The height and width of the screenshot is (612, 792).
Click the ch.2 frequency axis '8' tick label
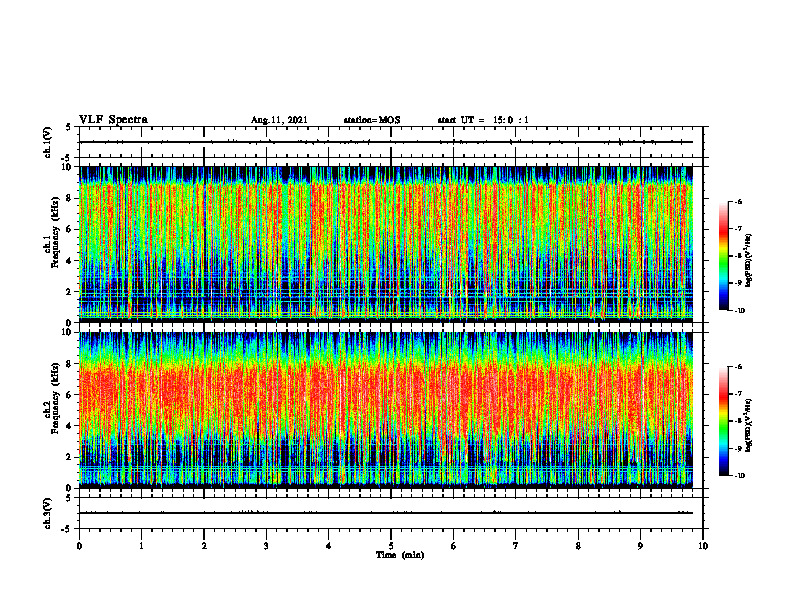click(70, 364)
